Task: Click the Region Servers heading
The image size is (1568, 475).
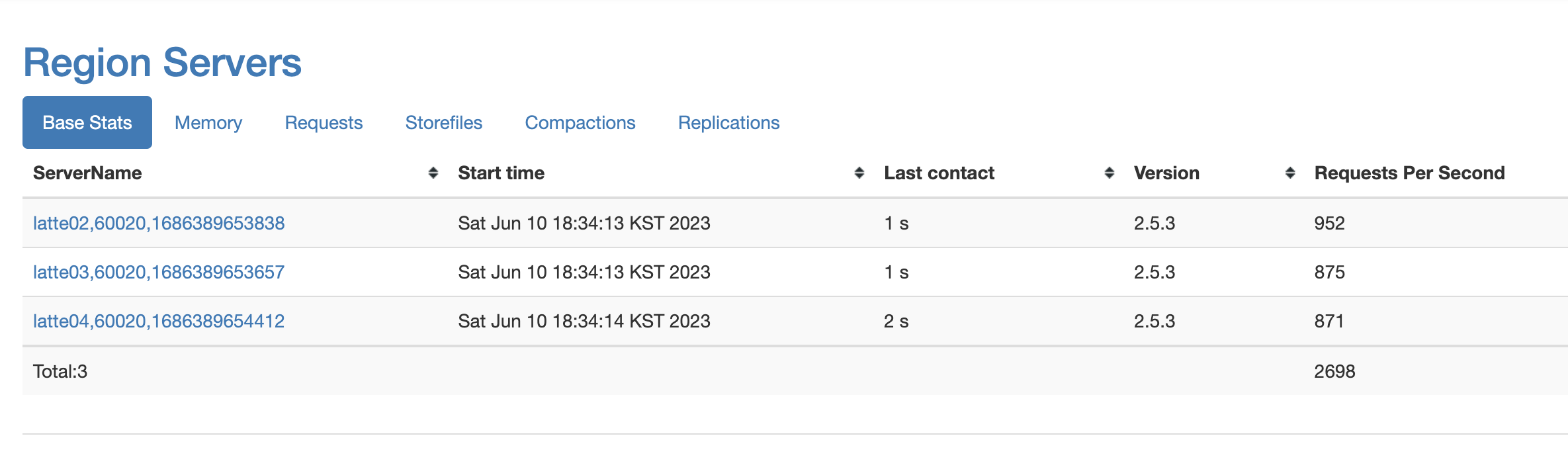Action: (x=162, y=63)
